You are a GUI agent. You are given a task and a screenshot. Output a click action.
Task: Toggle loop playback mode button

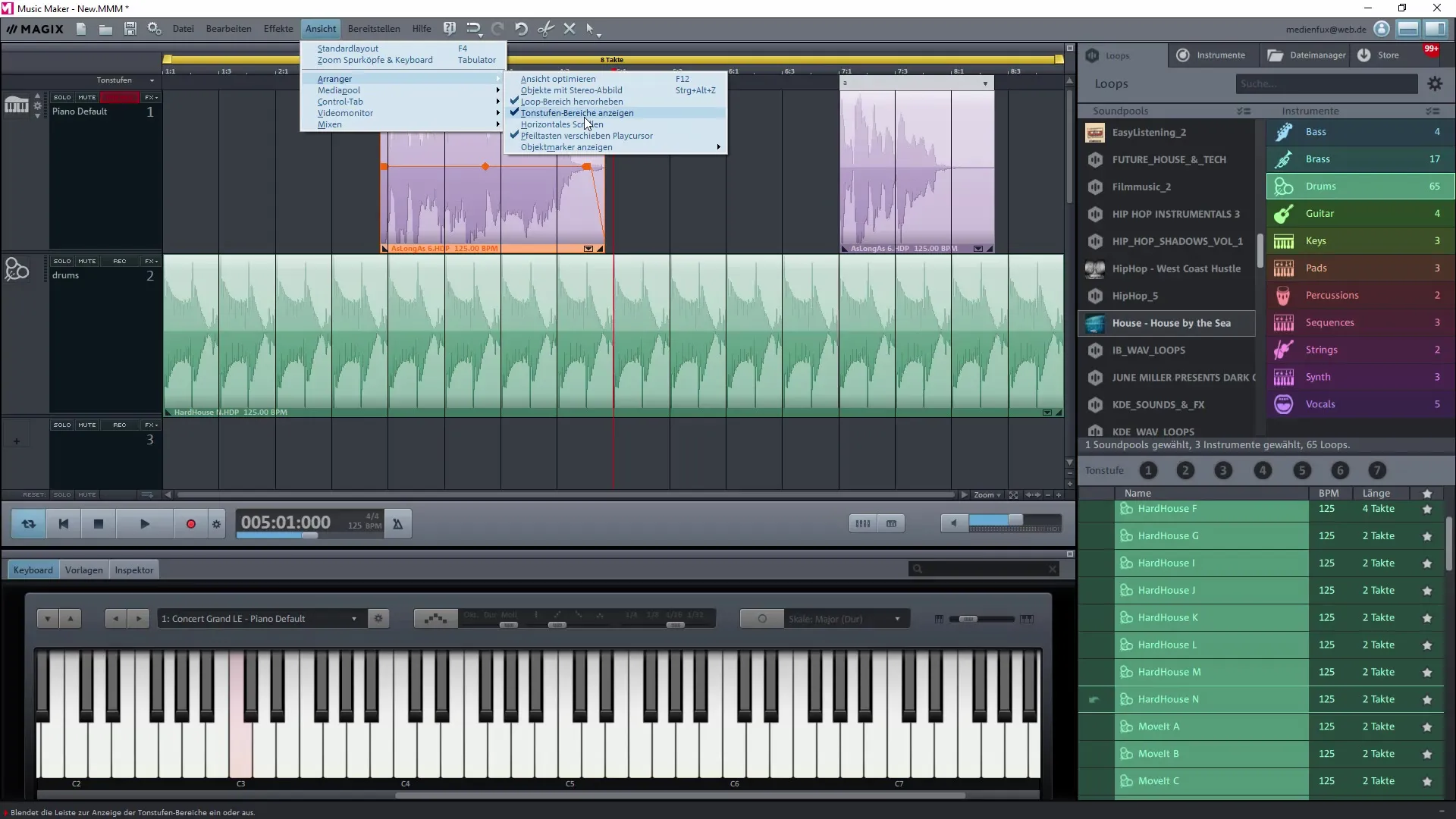(x=29, y=524)
